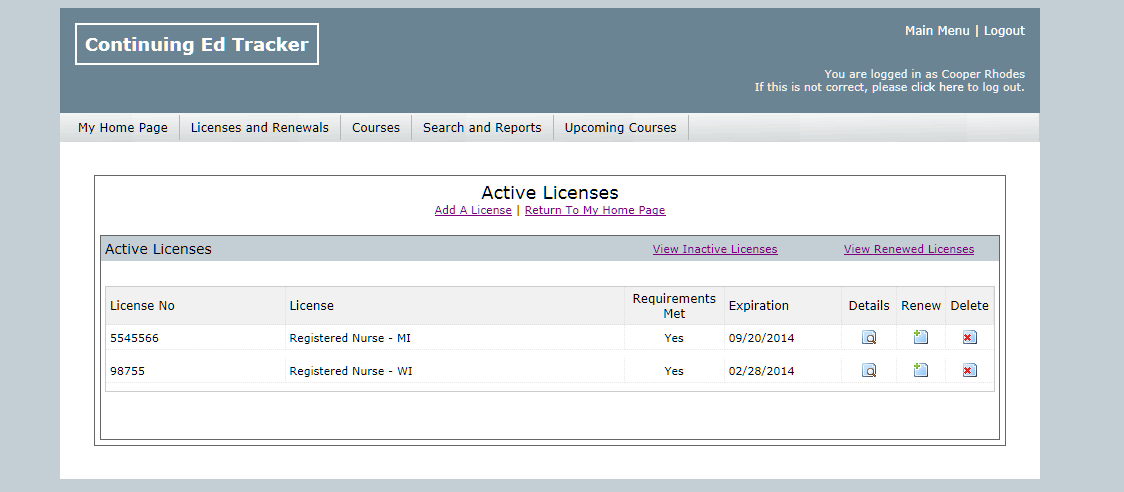Follow Return To My Home Page link
Image resolution: width=1124 pixels, height=492 pixels.
click(x=595, y=211)
